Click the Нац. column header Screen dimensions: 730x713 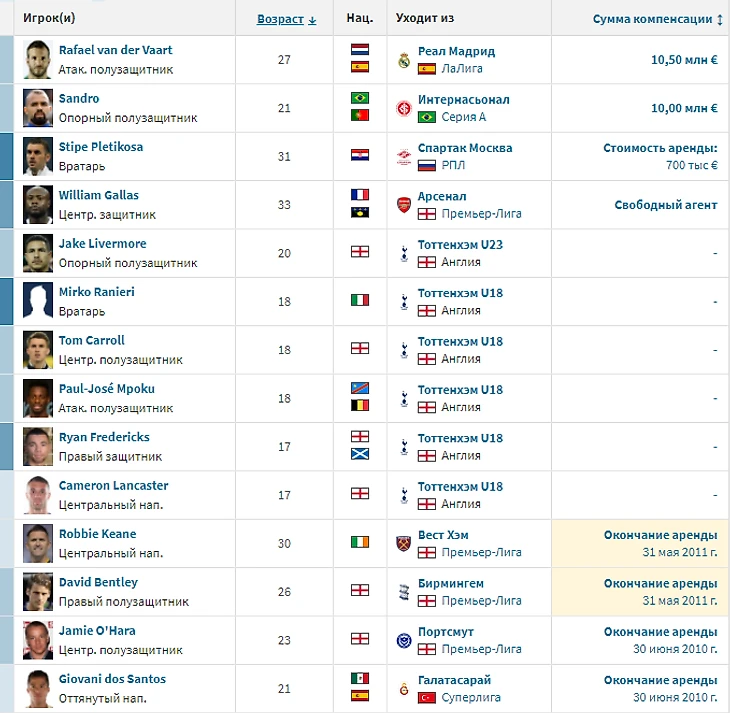pos(359,18)
